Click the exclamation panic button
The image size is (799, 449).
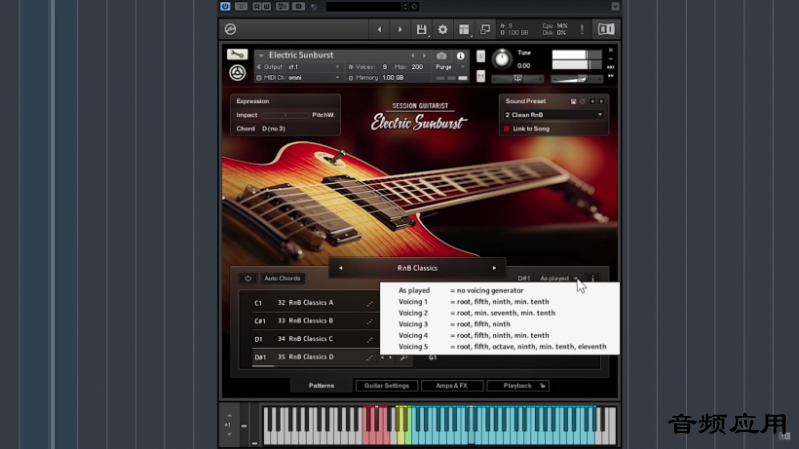[582, 30]
